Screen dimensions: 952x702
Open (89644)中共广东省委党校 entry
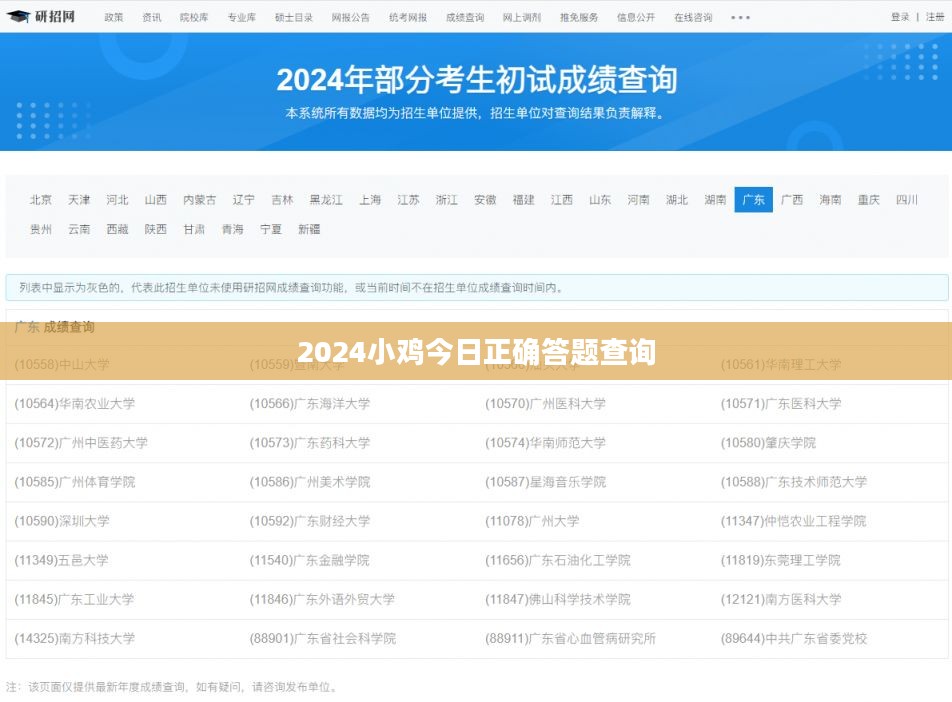coord(794,639)
